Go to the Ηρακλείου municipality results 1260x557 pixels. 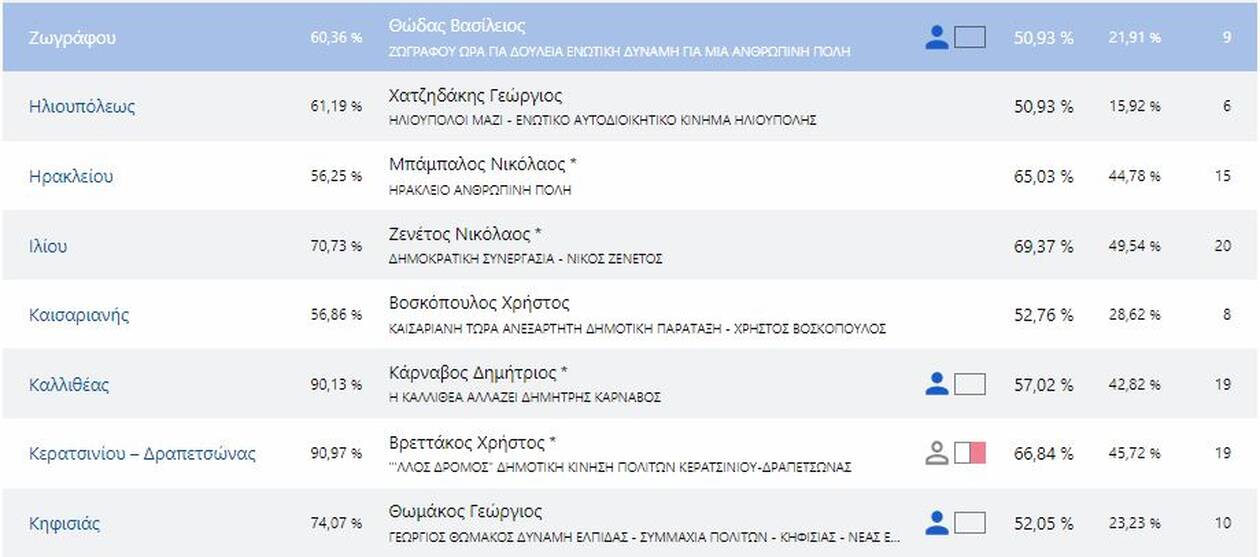[x=71, y=177]
